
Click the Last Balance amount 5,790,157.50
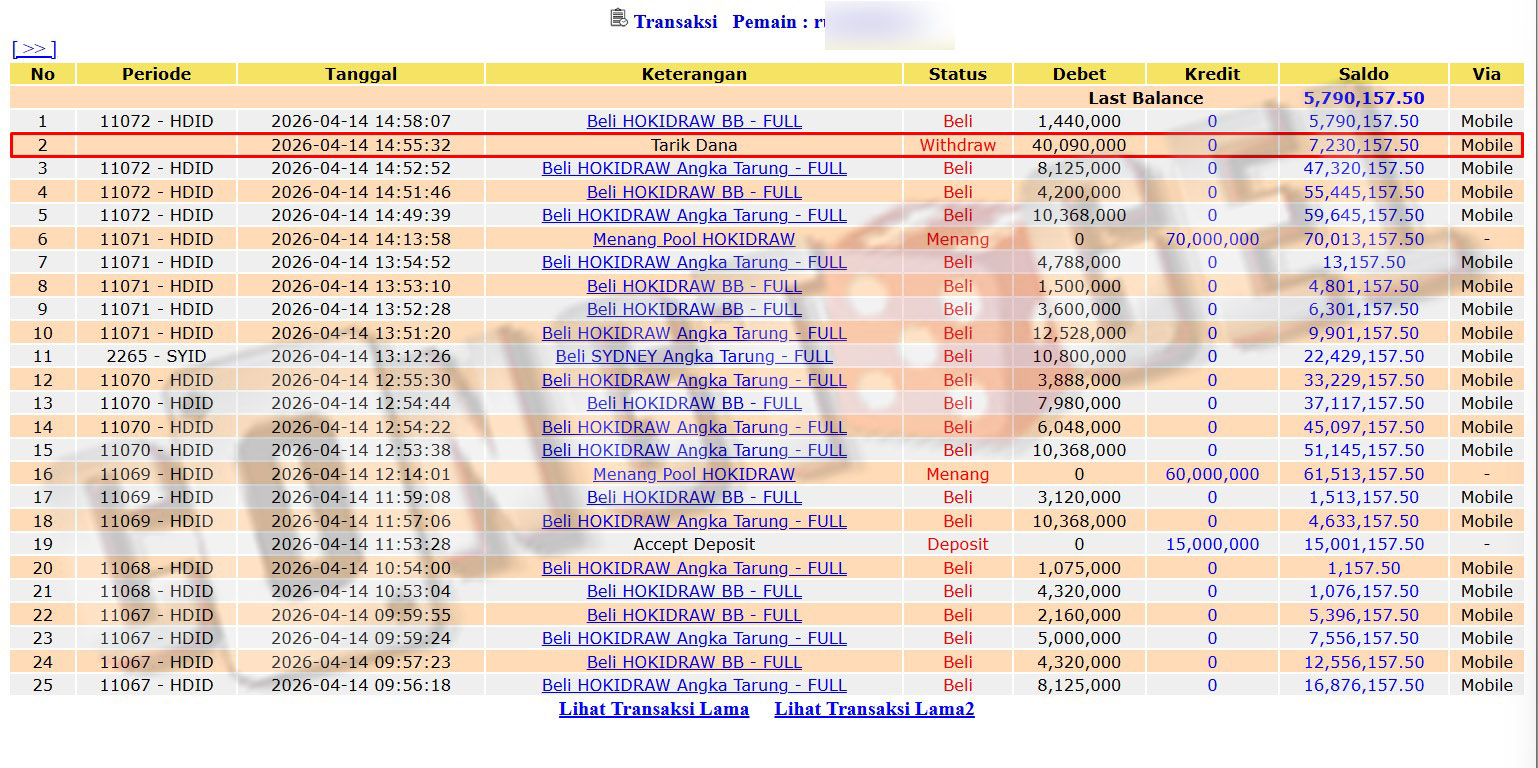click(1363, 98)
